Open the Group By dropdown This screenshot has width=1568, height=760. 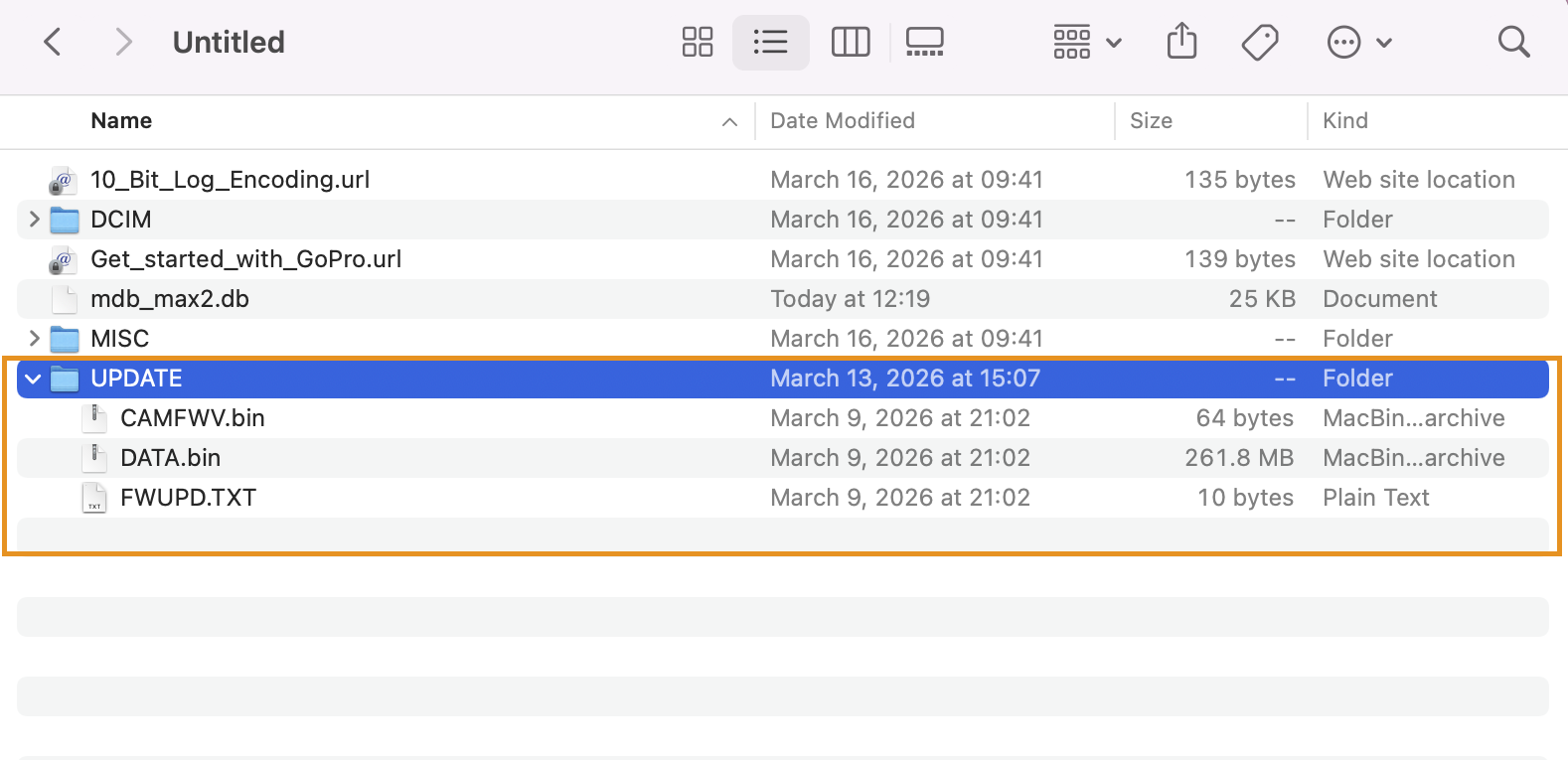(1087, 42)
